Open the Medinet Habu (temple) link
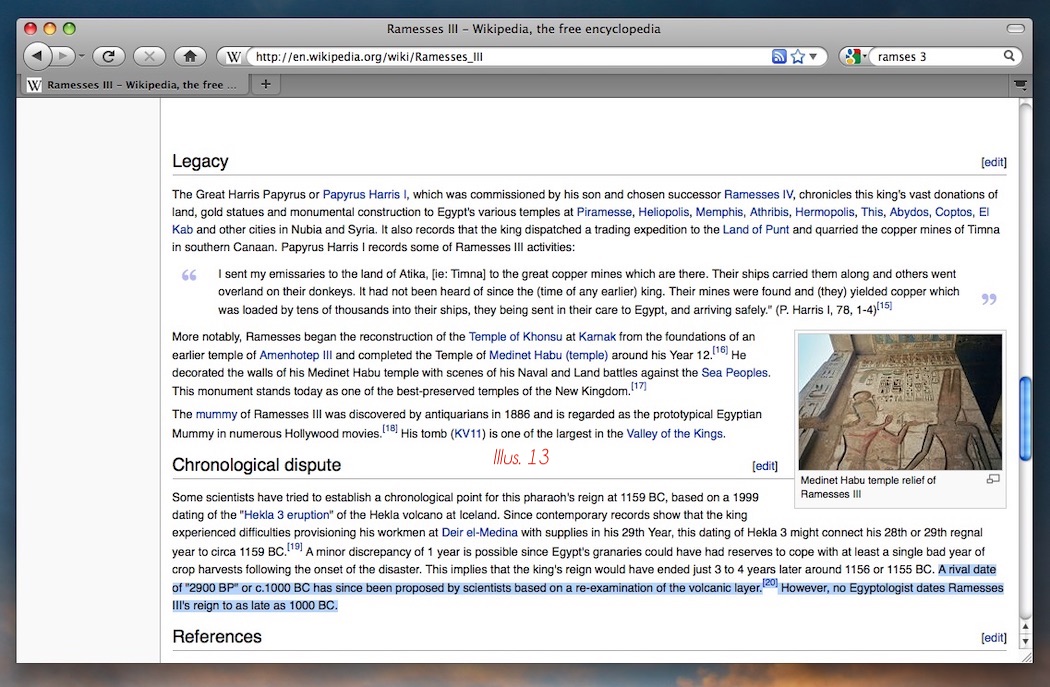 pos(548,355)
